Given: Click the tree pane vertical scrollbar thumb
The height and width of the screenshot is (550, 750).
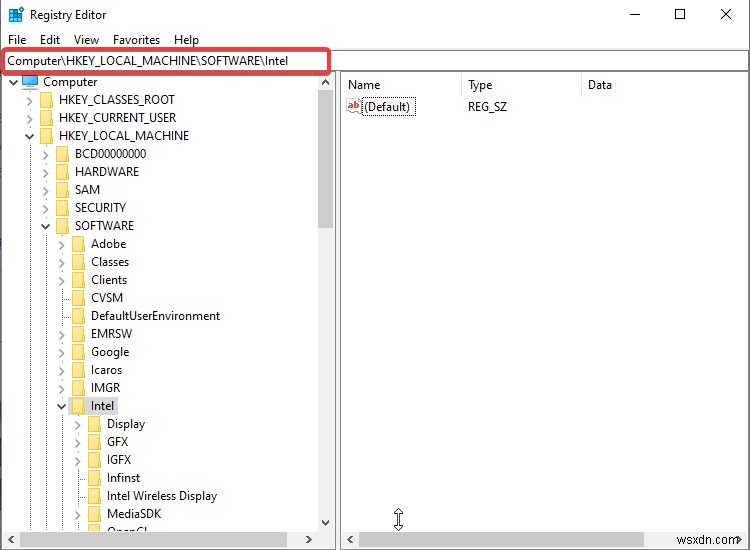Looking at the screenshot, I should [x=326, y=159].
